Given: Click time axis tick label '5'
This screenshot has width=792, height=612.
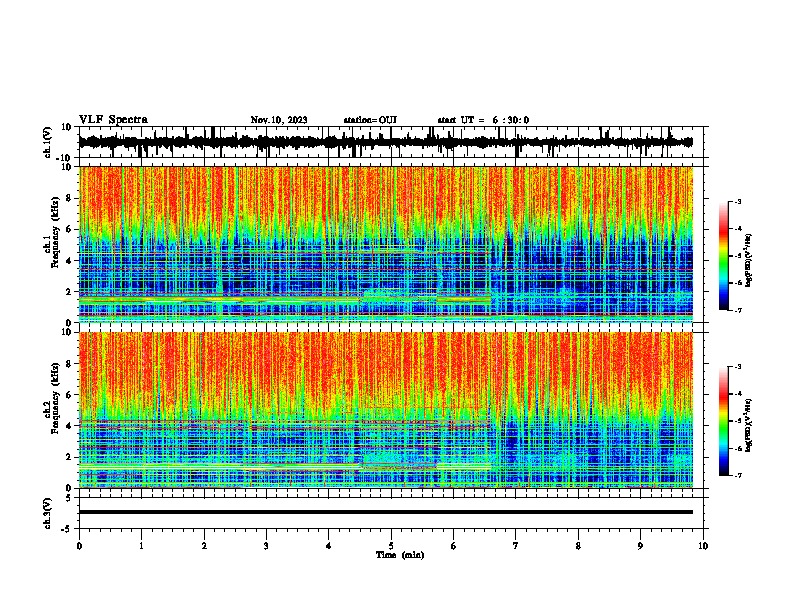Looking at the screenshot, I should [x=391, y=546].
